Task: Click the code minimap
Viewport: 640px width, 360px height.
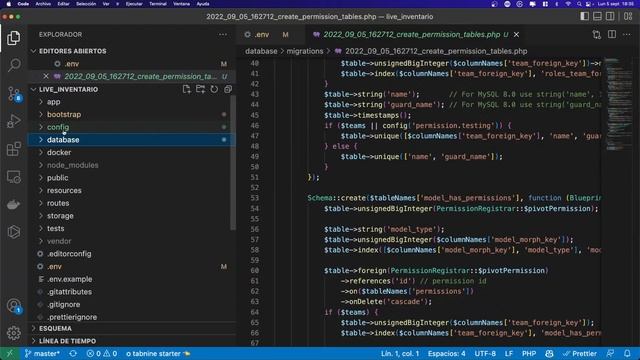Action: (620, 104)
